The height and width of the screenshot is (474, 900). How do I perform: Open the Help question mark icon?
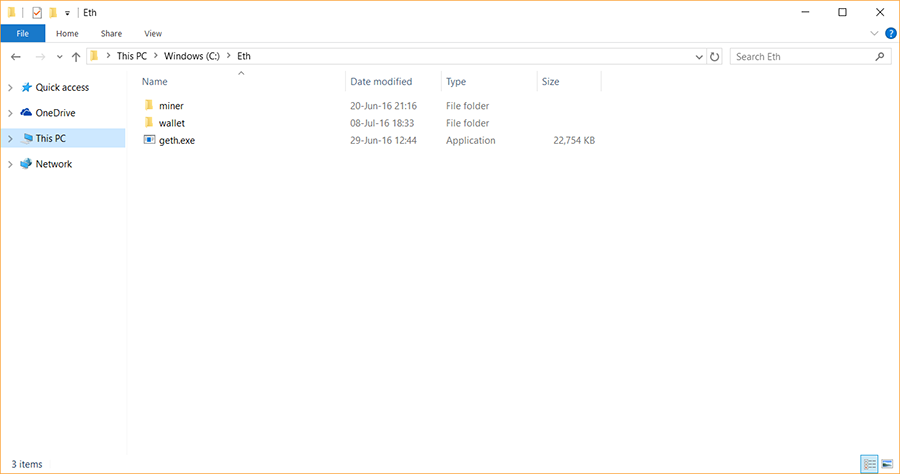click(891, 33)
